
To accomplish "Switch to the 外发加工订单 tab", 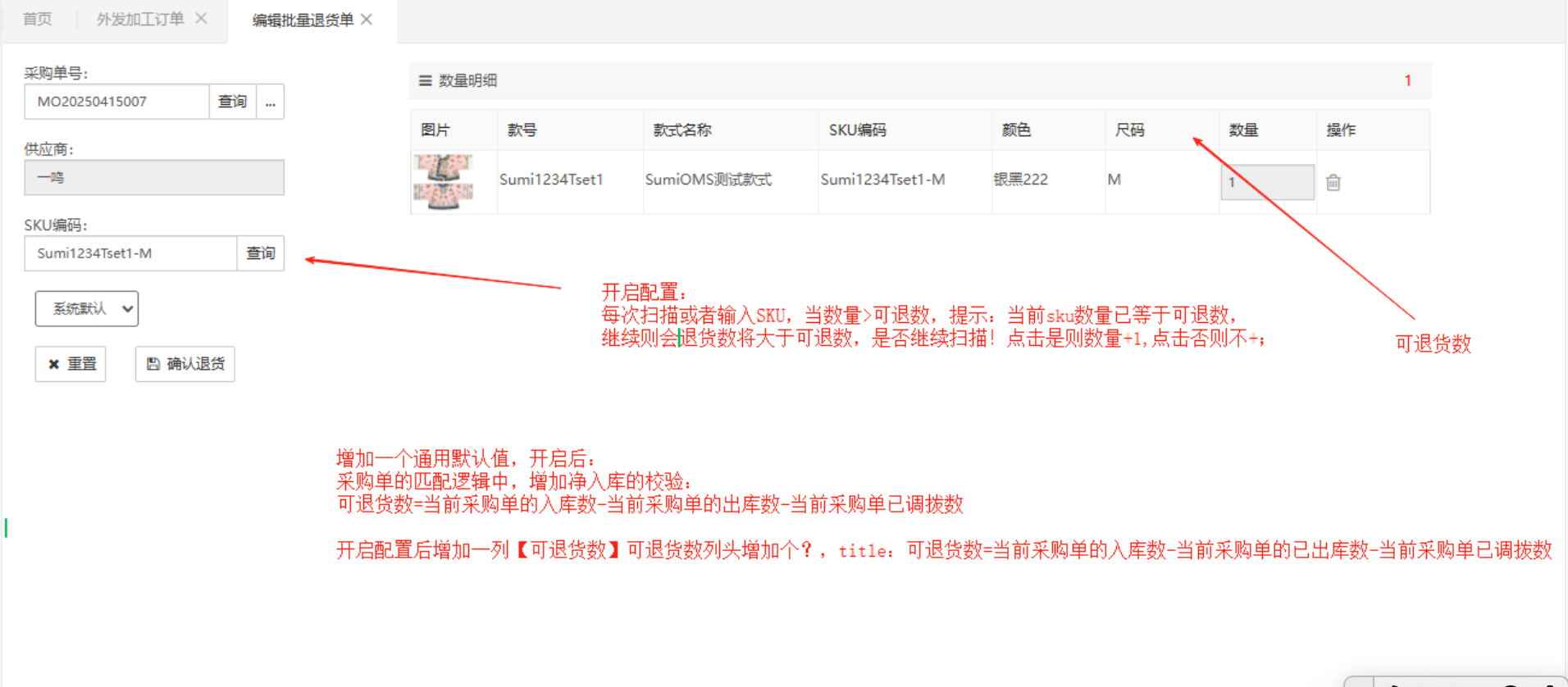I will coord(139,19).
